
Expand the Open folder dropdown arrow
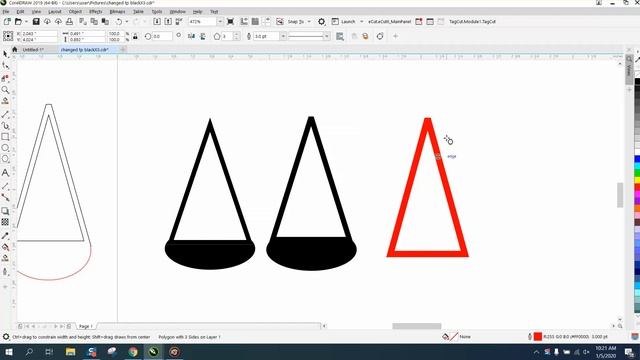tap(26, 22)
